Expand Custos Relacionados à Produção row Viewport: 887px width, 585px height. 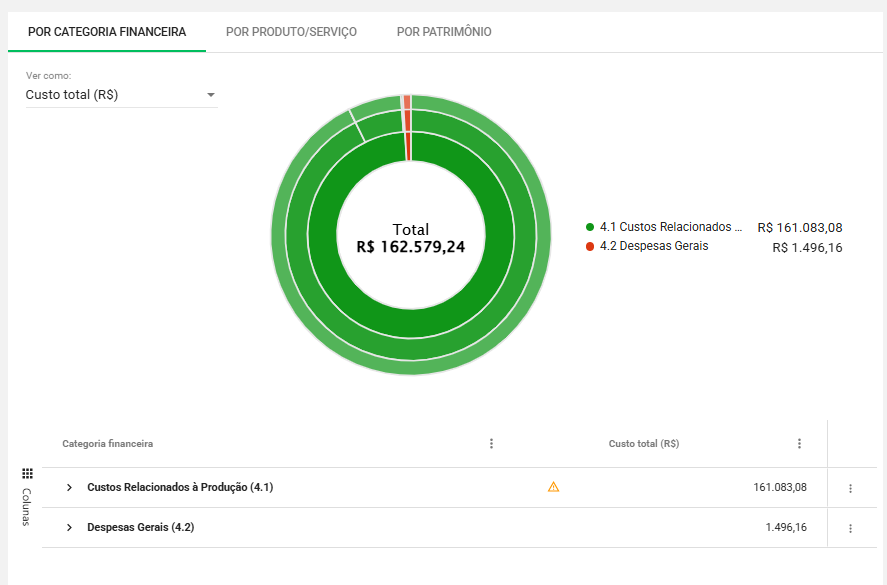pyautogui.click(x=69, y=487)
